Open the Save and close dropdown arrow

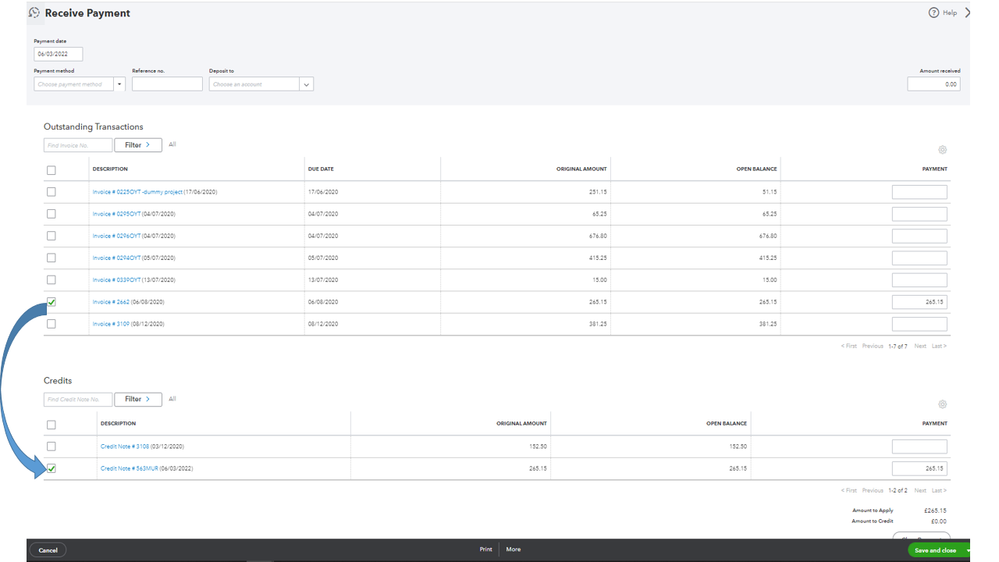pos(968,551)
